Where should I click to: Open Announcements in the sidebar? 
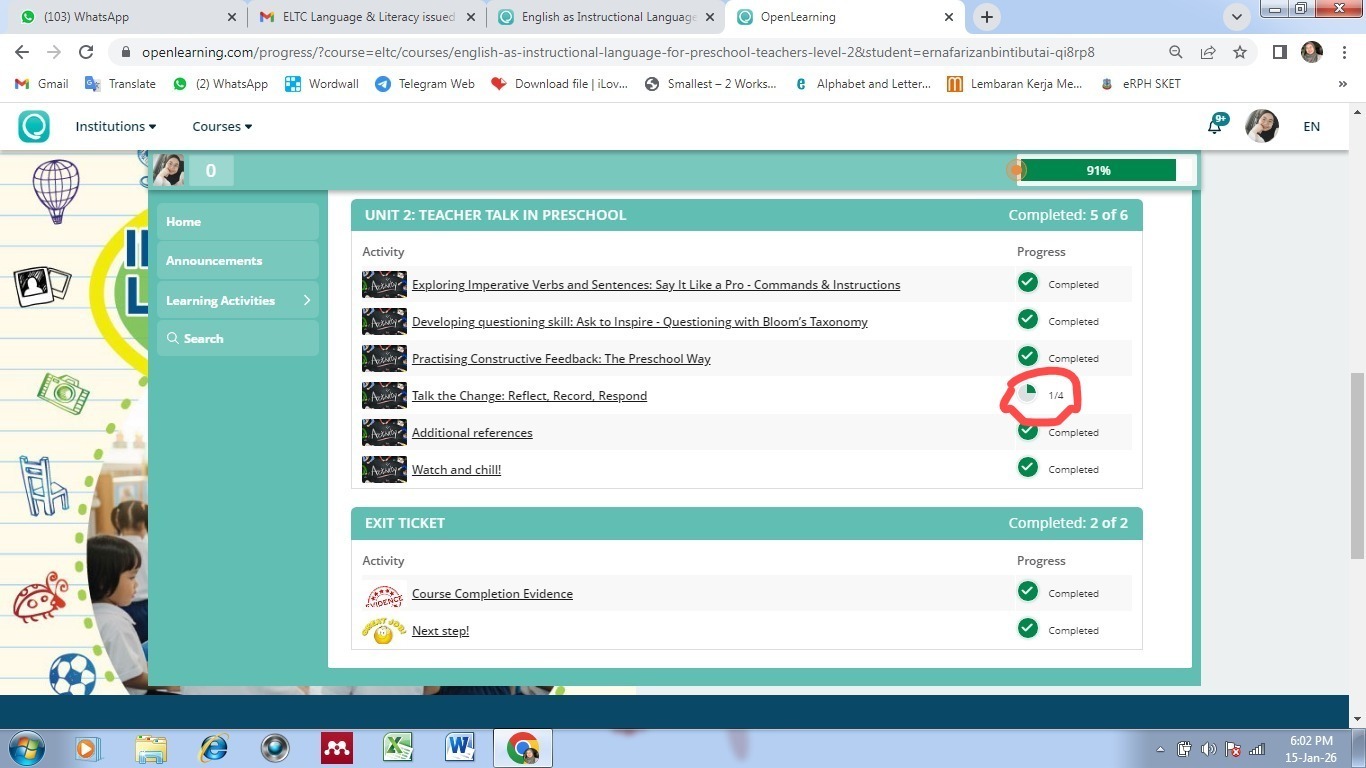(x=238, y=261)
